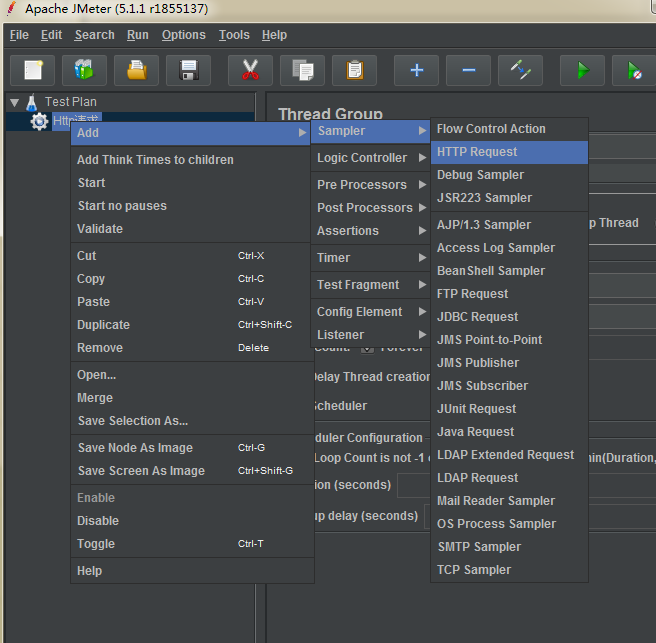
Task: Select HTTP Request sampler
Action: pos(509,152)
